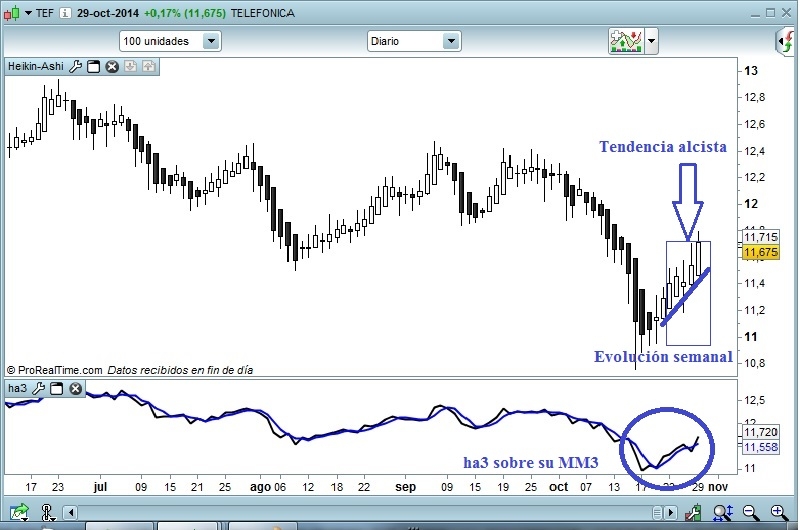Click the vertical zoom magnifier icon
The height and width of the screenshot is (530, 800).
[x=723, y=512]
